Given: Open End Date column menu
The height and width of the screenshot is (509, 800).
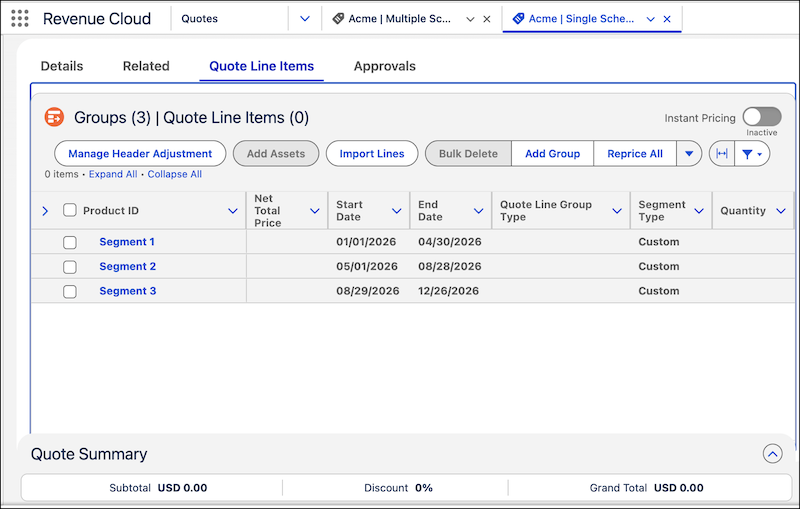Looking at the screenshot, I should pyautogui.click(x=479, y=211).
